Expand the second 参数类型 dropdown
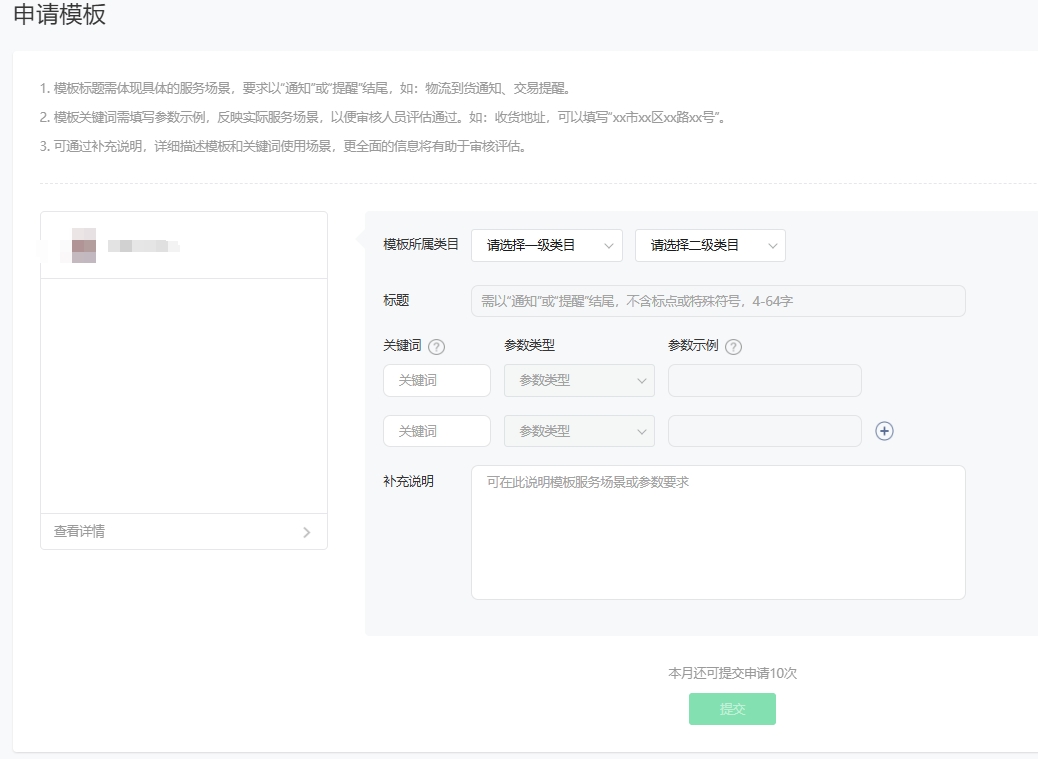 (579, 430)
